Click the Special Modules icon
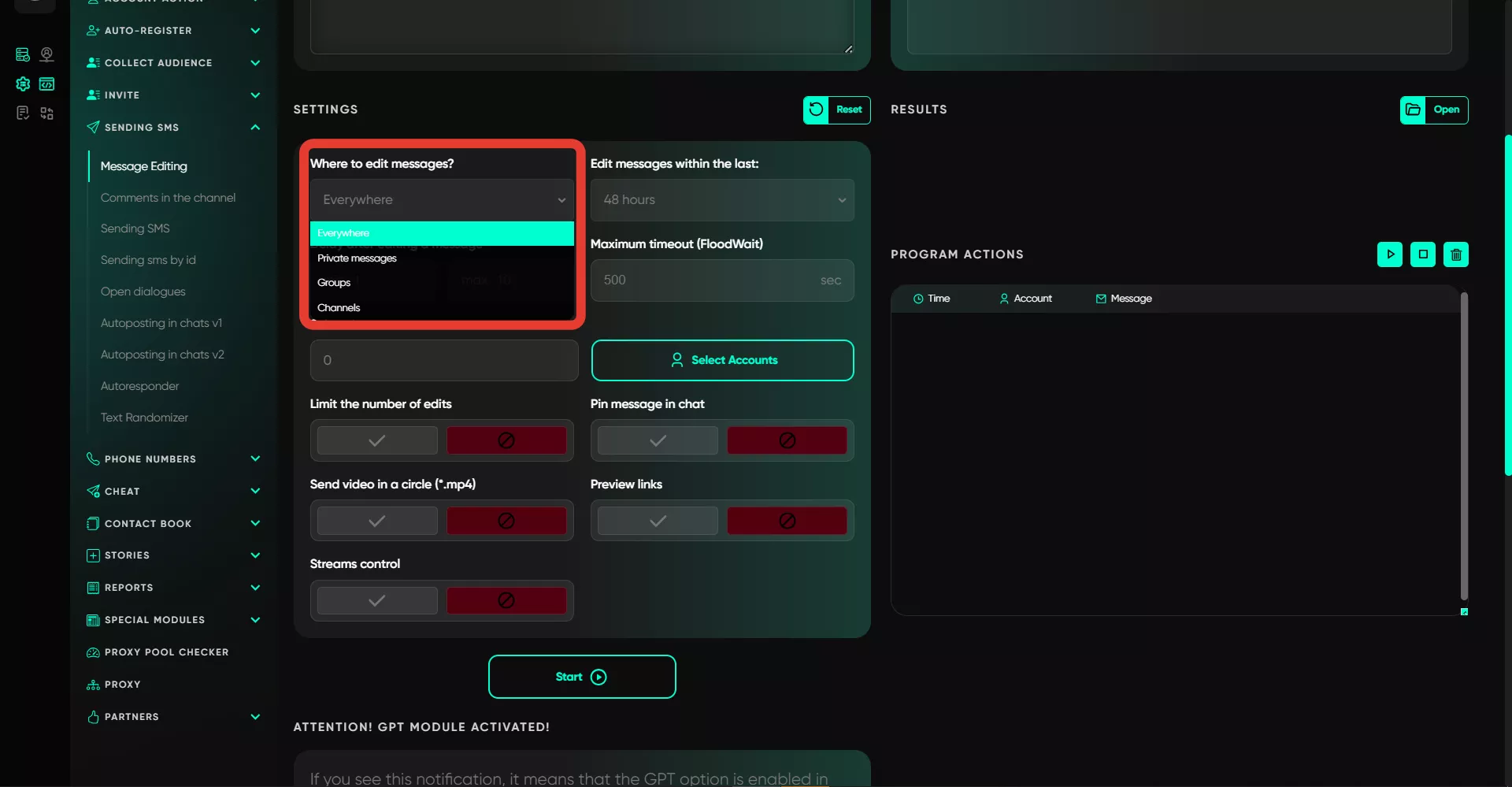 pyautogui.click(x=93, y=620)
